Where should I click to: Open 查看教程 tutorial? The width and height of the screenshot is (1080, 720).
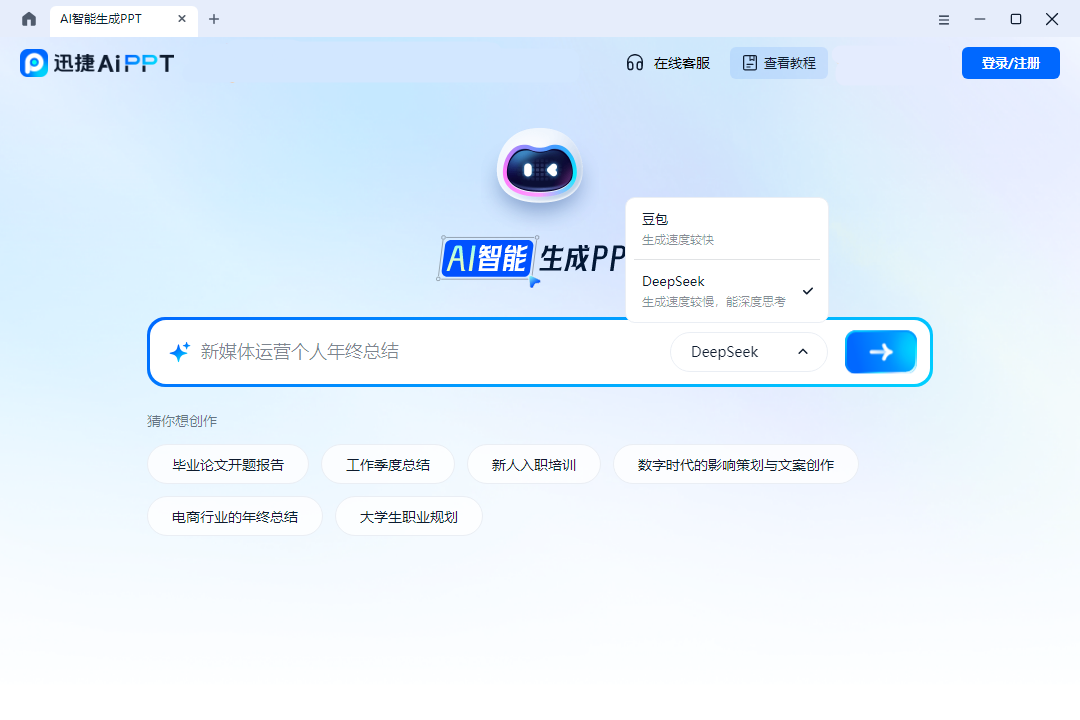tap(779, 63)
